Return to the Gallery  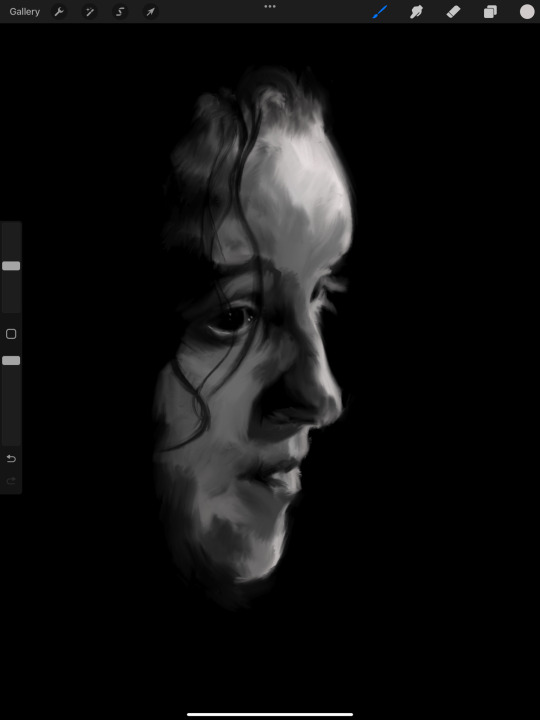(x=24, y=12)
